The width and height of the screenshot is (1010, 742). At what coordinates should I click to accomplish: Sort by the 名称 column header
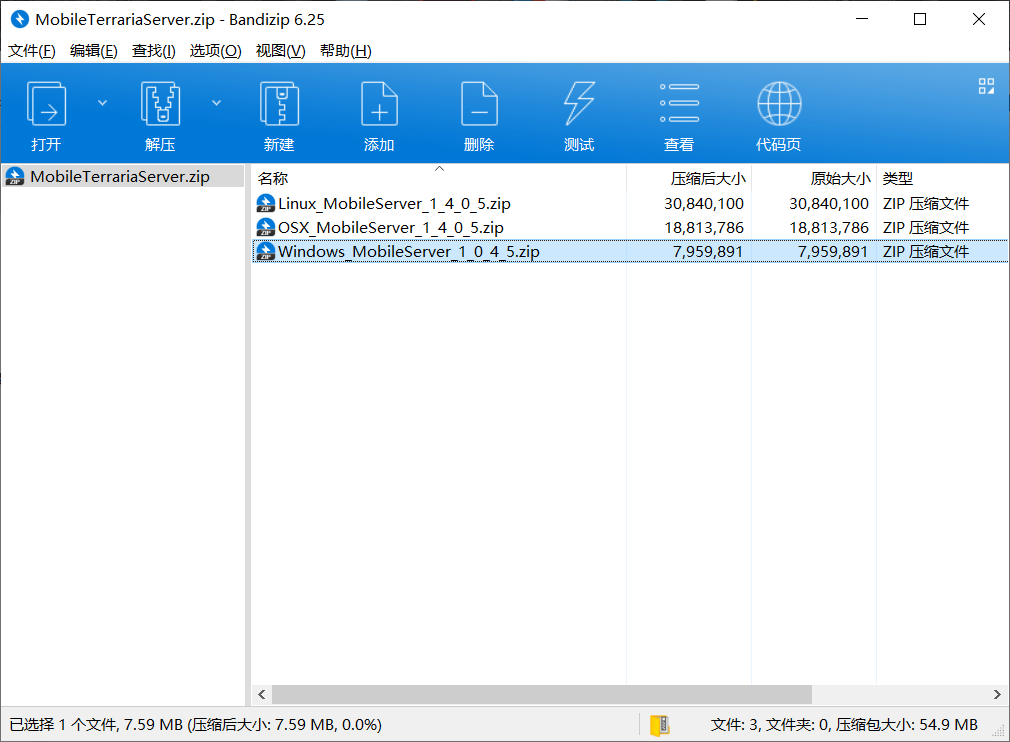coord(439,178)
